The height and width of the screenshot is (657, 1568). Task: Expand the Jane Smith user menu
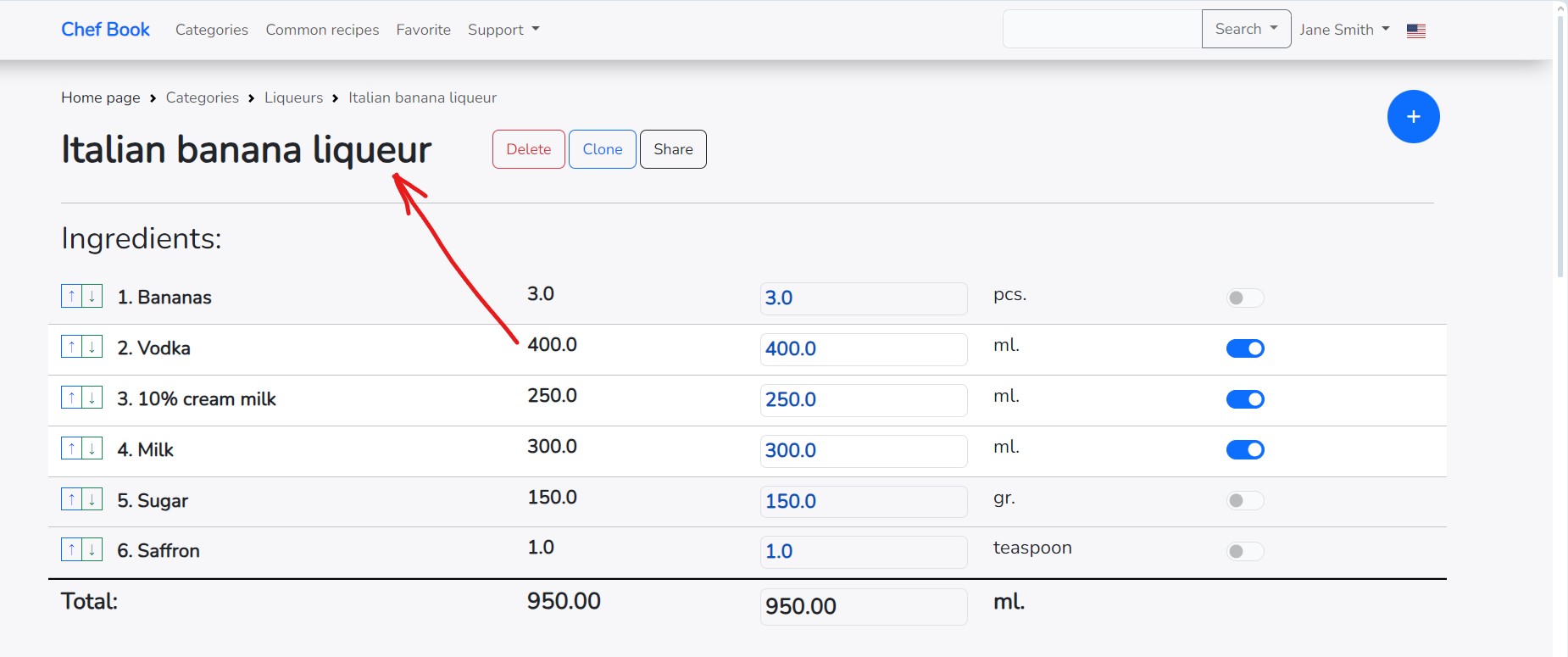1343,30
